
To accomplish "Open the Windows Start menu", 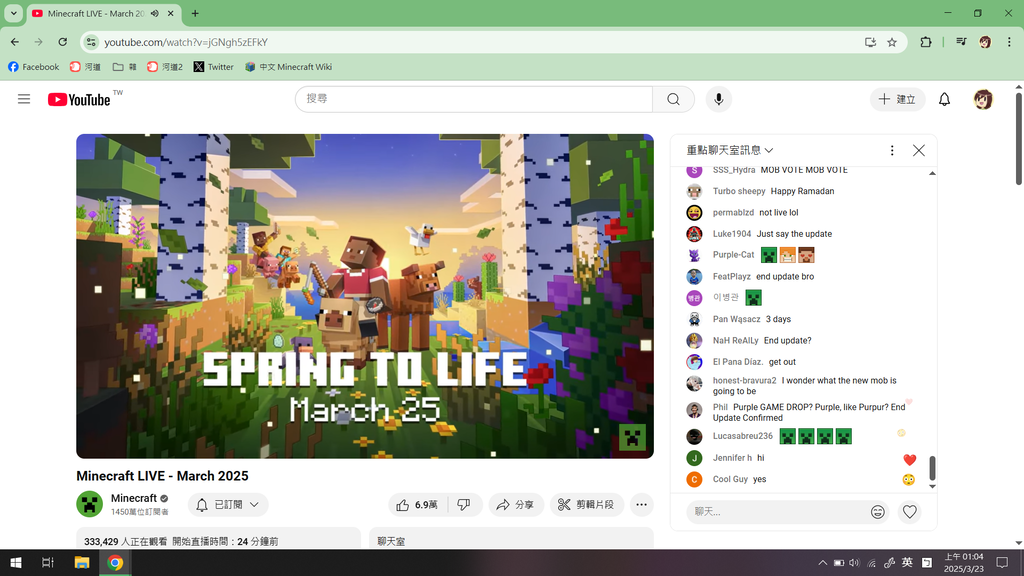I will click(16, 563).
